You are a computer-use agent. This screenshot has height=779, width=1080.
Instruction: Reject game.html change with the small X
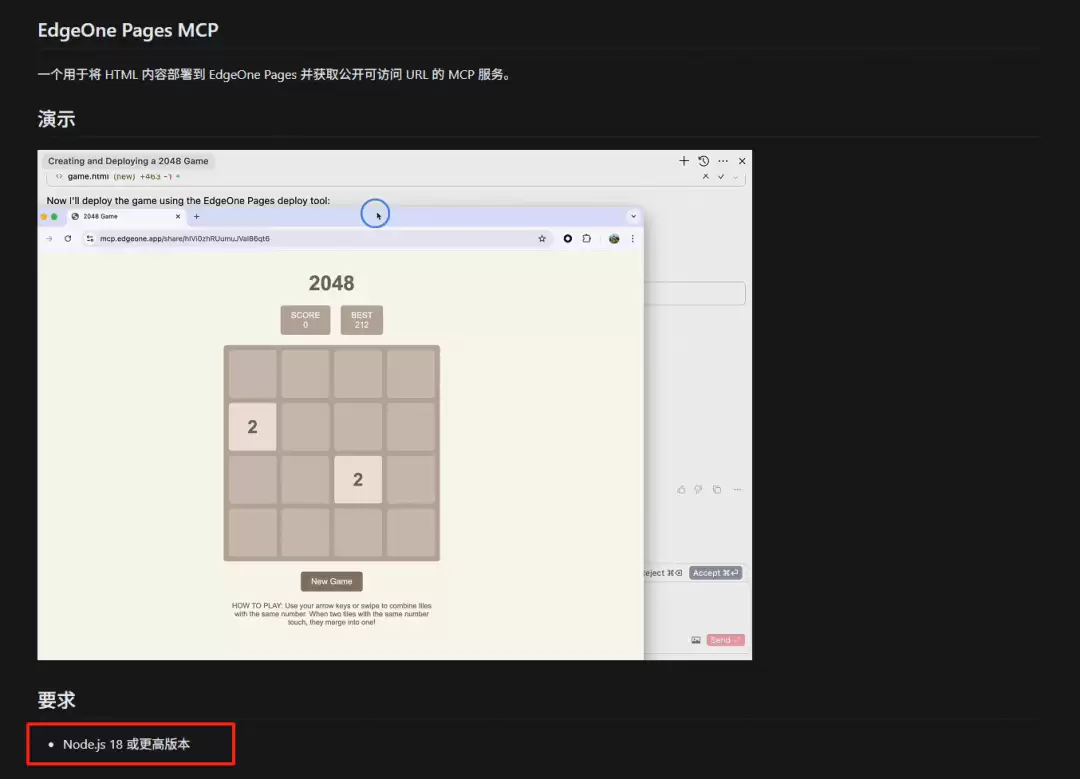[705, 176]
